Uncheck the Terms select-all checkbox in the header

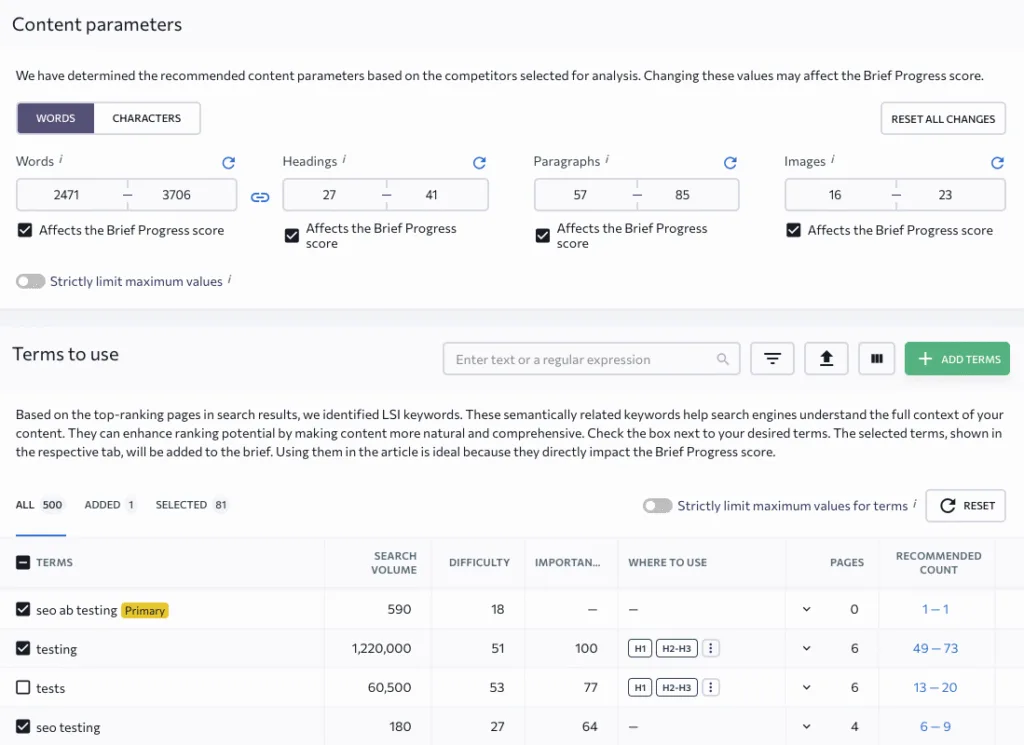pyautogui.click(x=22, y=562)
